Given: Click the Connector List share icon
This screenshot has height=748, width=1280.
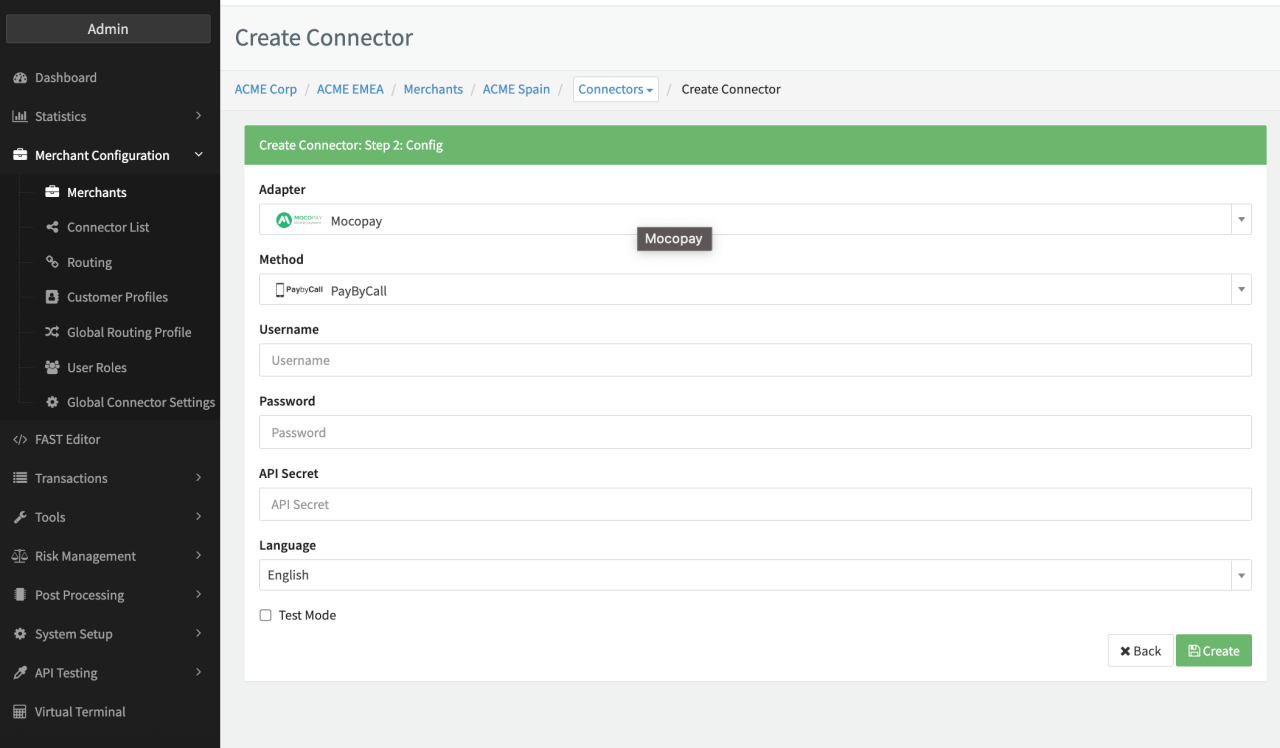Looking at the screenshot, I should pyautogui.click(x=52, y=227).
